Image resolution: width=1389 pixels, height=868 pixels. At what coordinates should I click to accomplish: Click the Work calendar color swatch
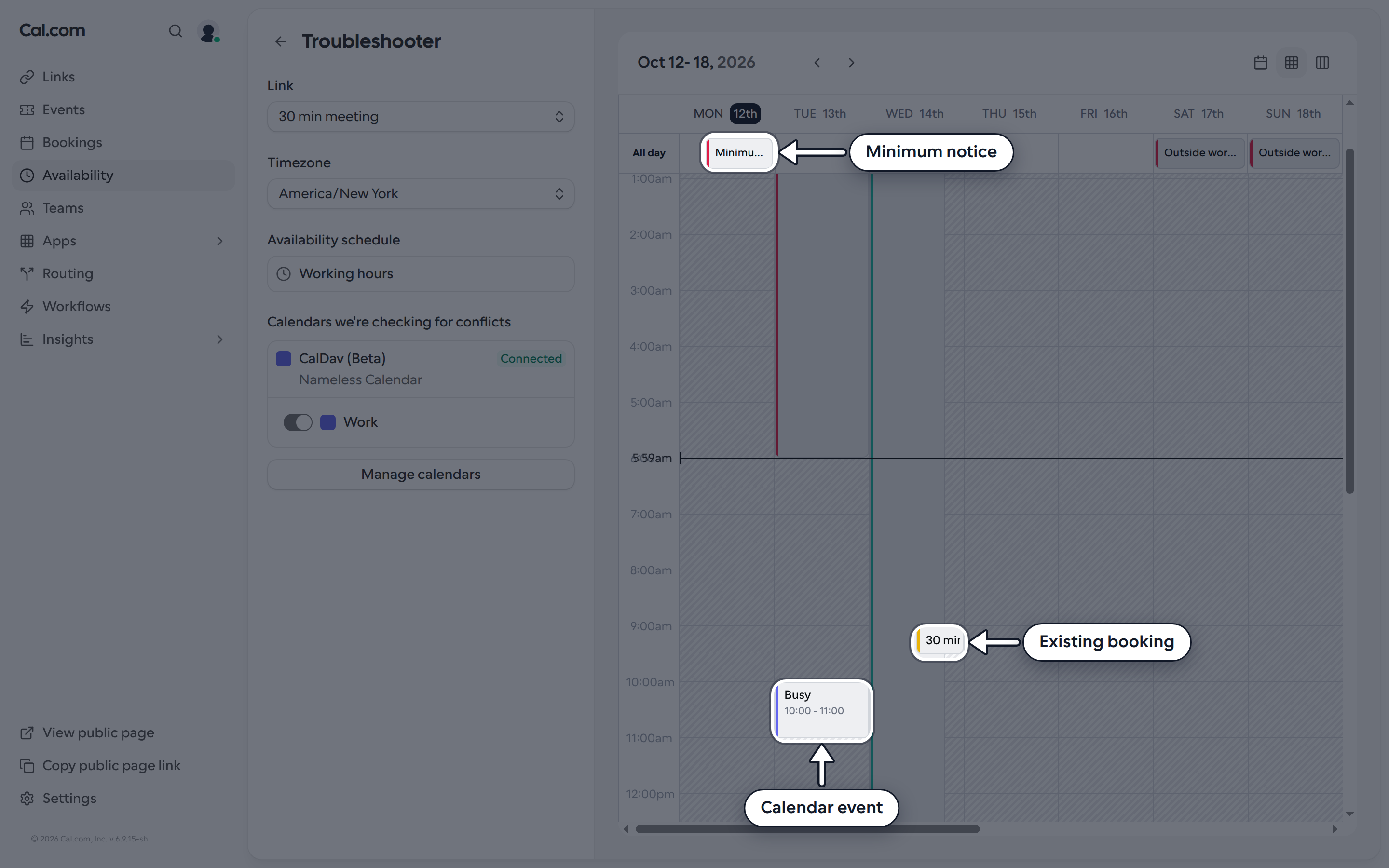[328, 422]
